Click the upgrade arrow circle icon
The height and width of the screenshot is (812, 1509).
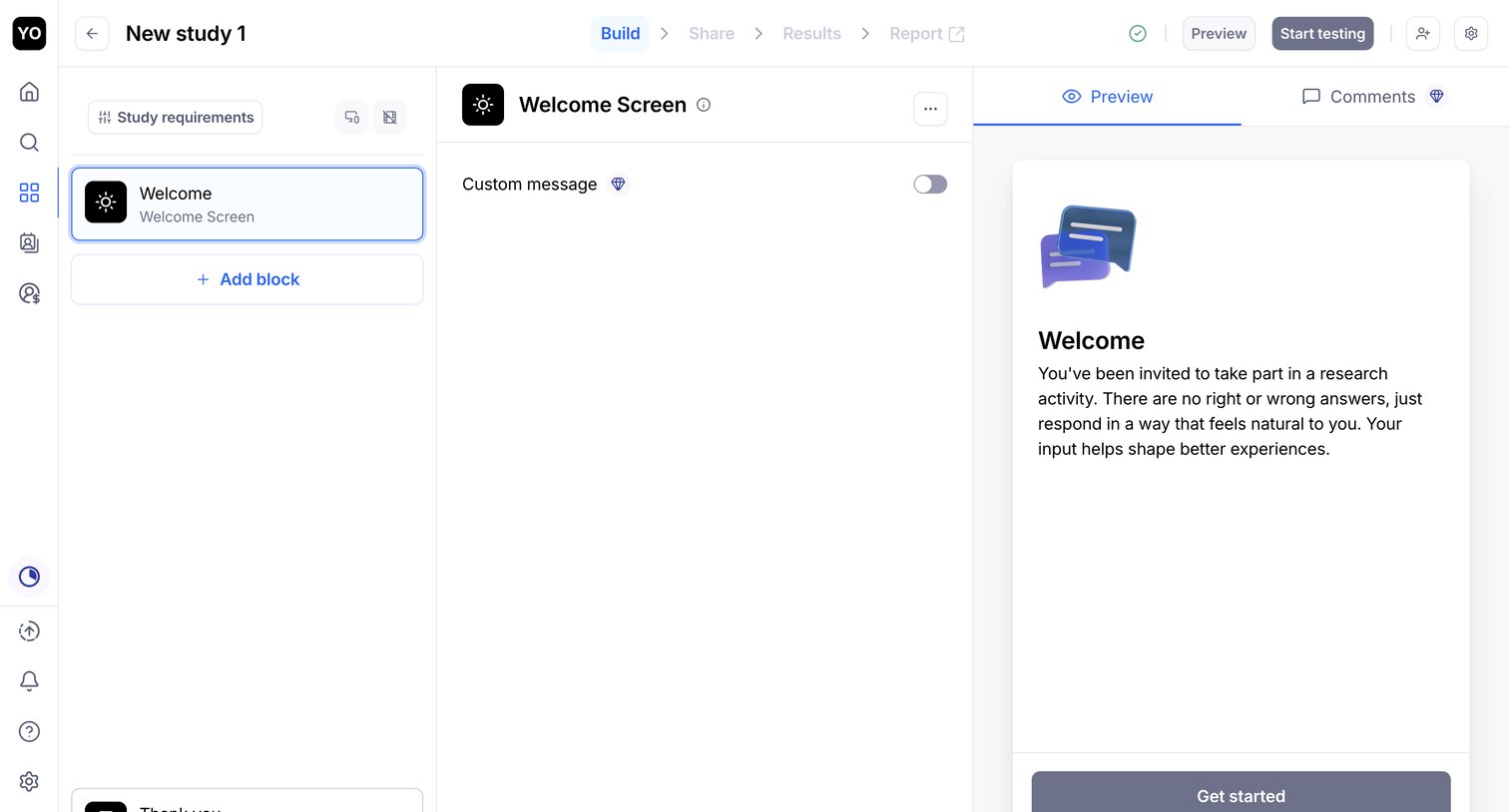pyautogui.click(x=29, y=630)
